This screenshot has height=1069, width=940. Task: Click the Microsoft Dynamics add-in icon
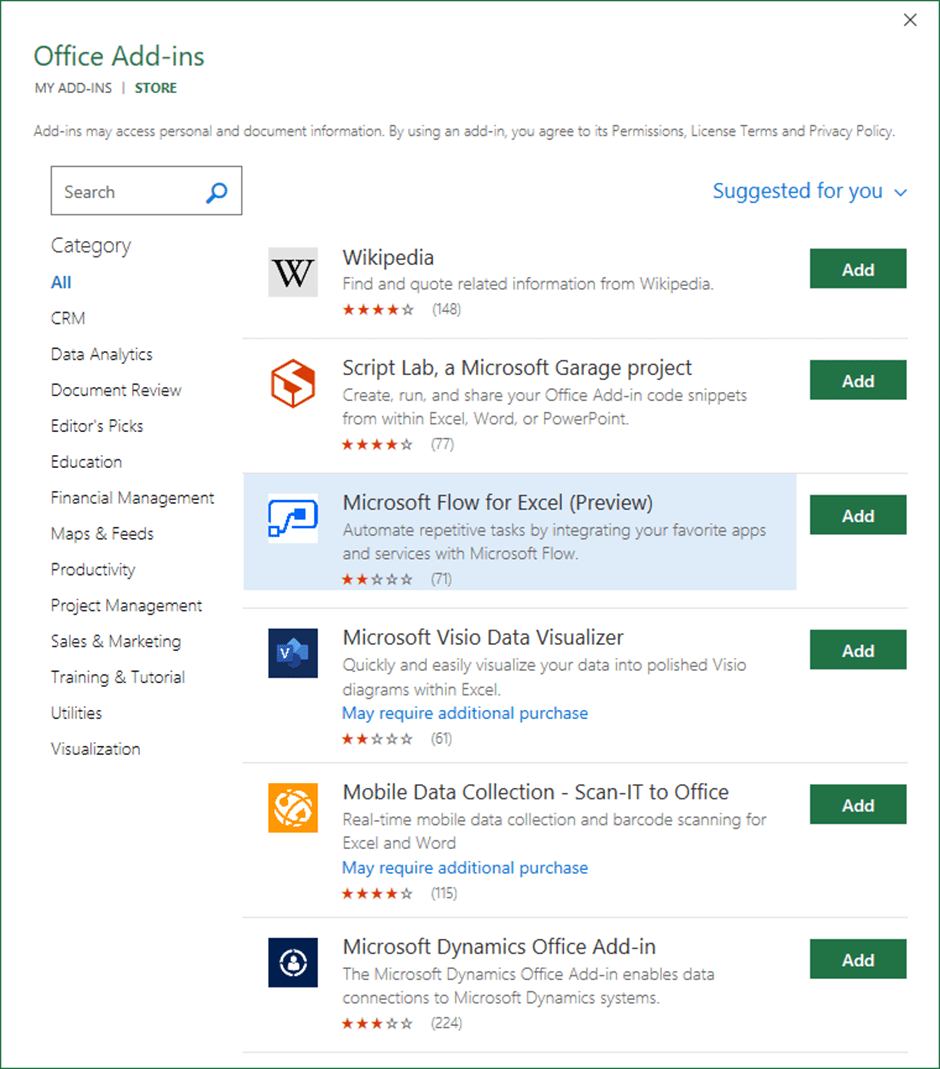(292, 959)
